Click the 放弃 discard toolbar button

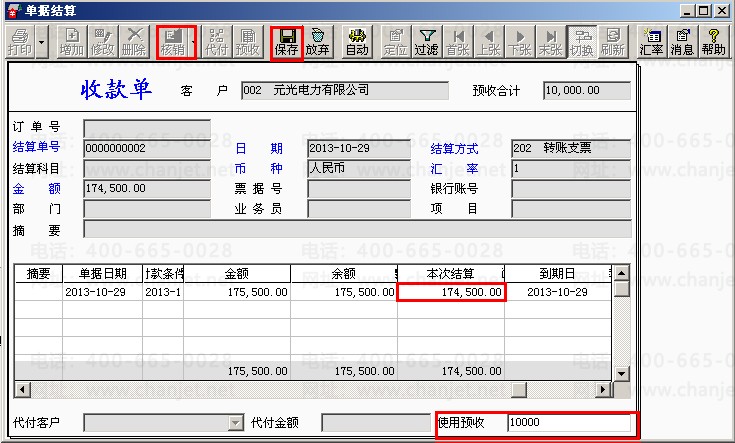tap(317, 42)
